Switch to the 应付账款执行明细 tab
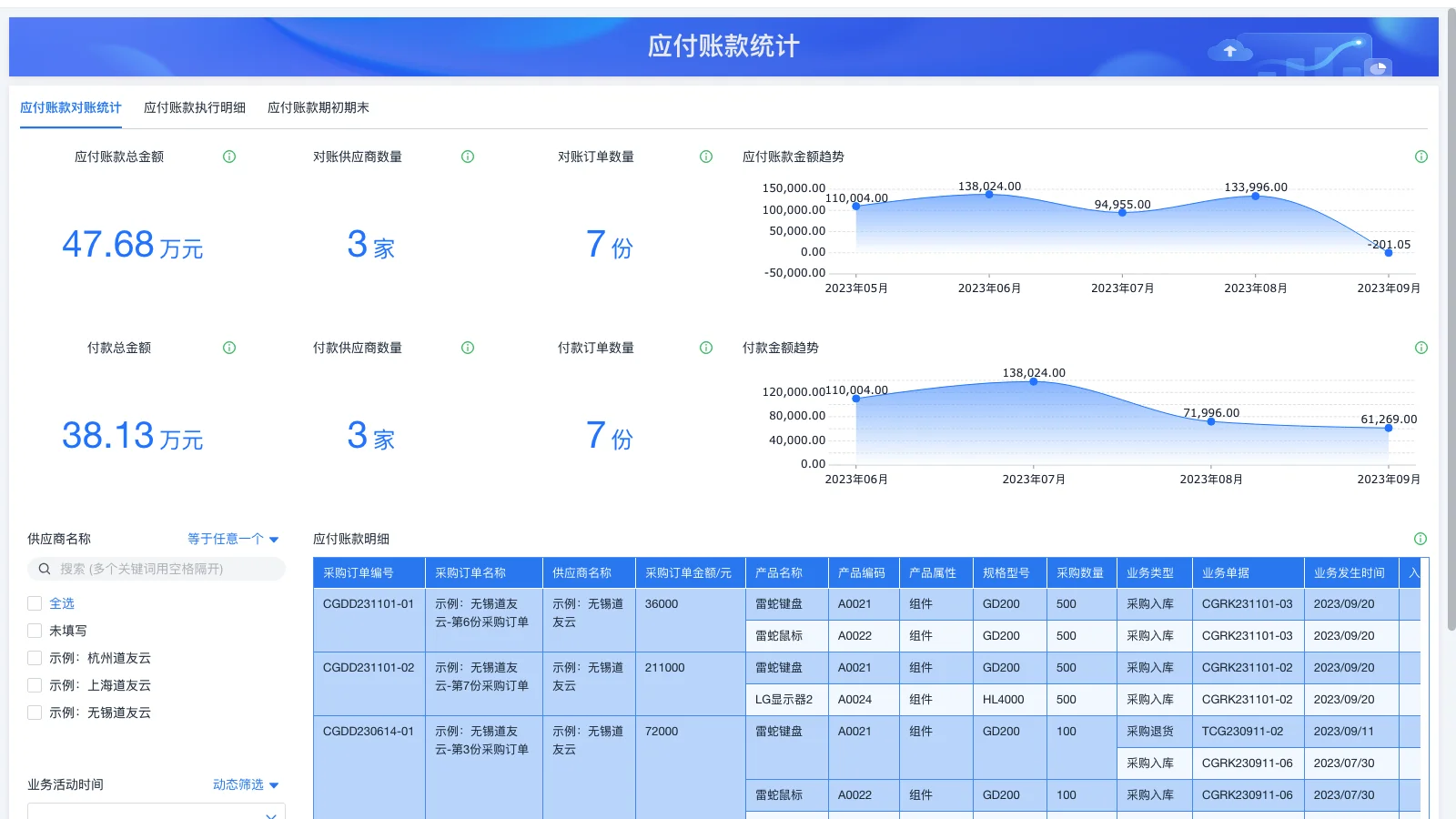 click(x=195, y=106)
